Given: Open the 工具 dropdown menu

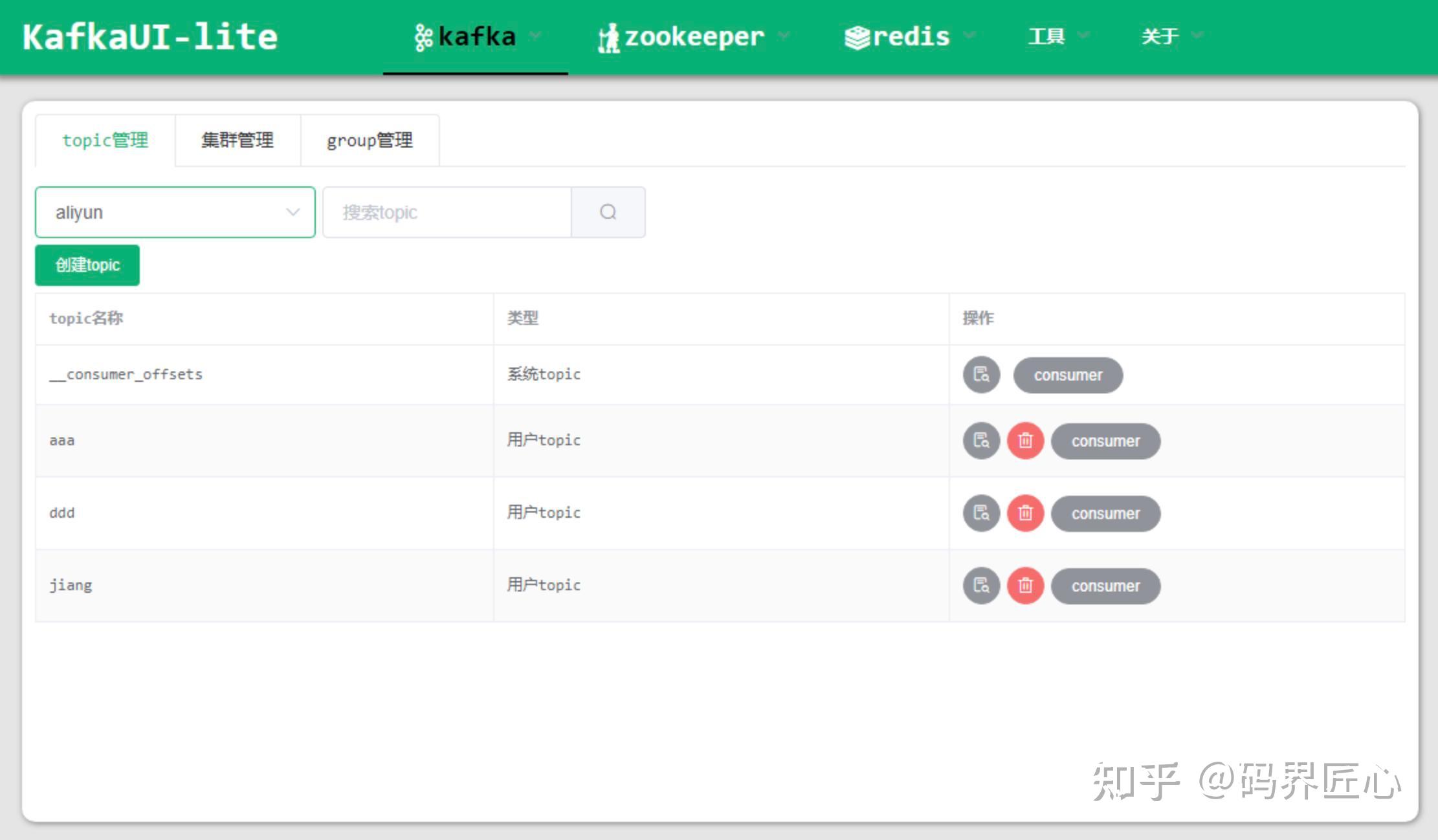Looking at the screenshot, I should click(1045, 36).
